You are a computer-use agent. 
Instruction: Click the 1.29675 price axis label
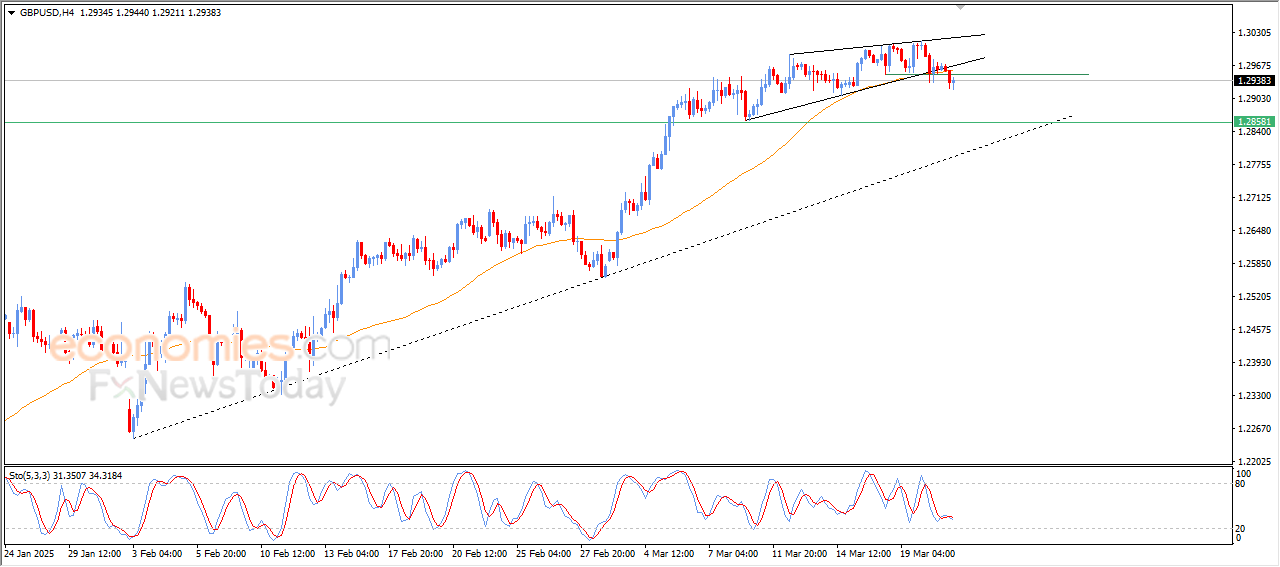1254,66
